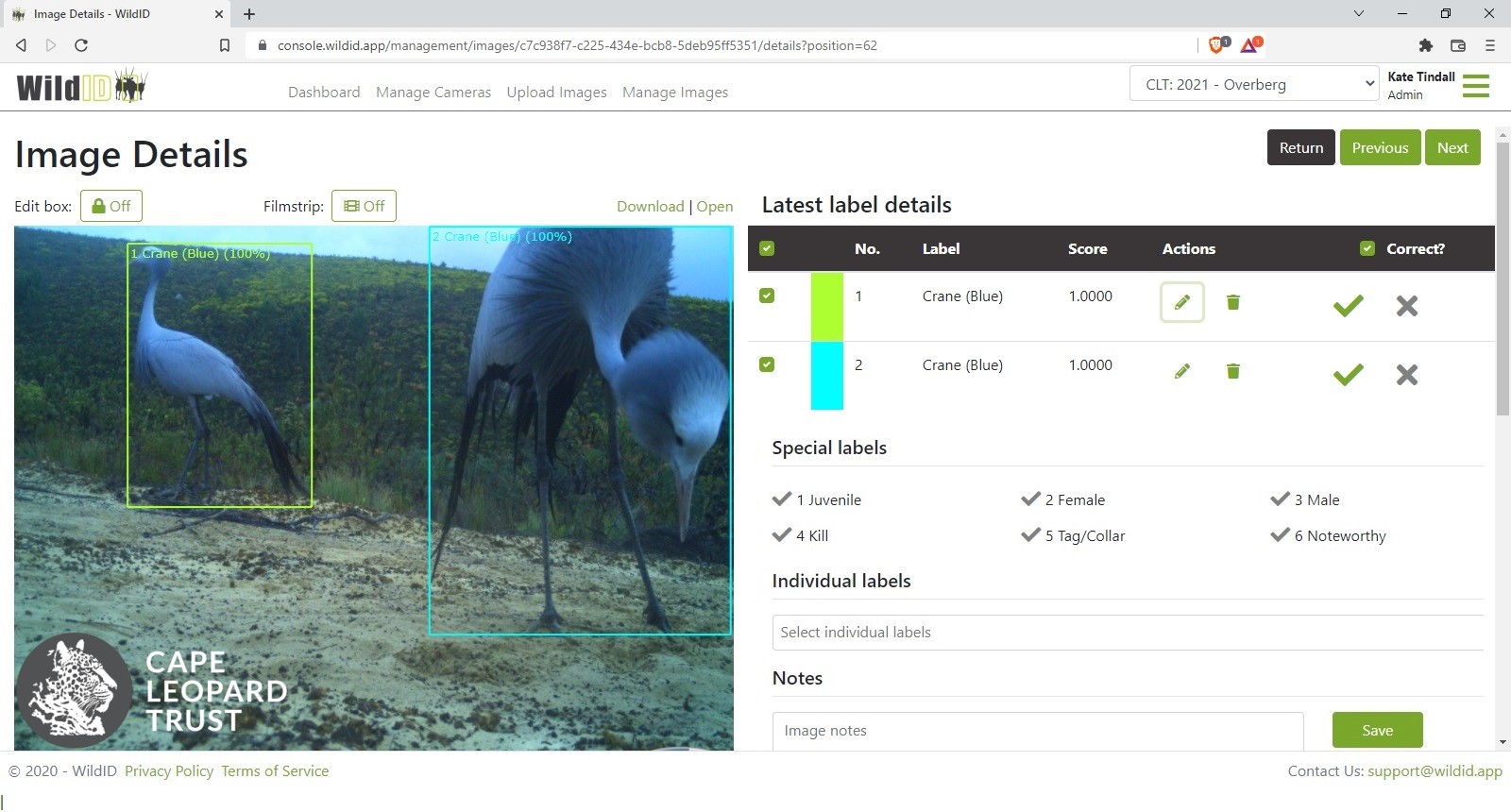
Task: Toggle the select-all checkbox in header
Action: click(767, 248)
